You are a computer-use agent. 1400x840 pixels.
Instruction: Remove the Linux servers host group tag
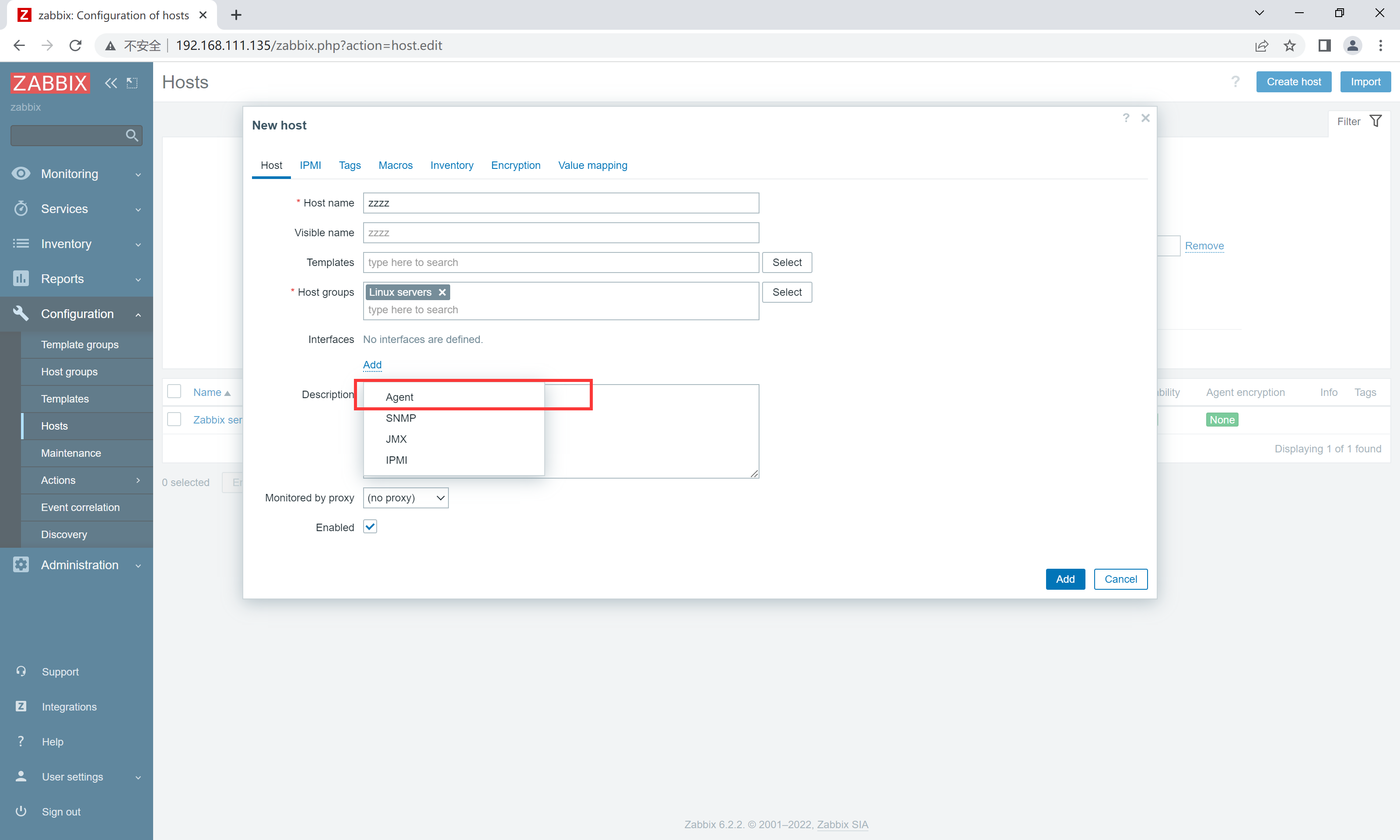click(442, 292)
